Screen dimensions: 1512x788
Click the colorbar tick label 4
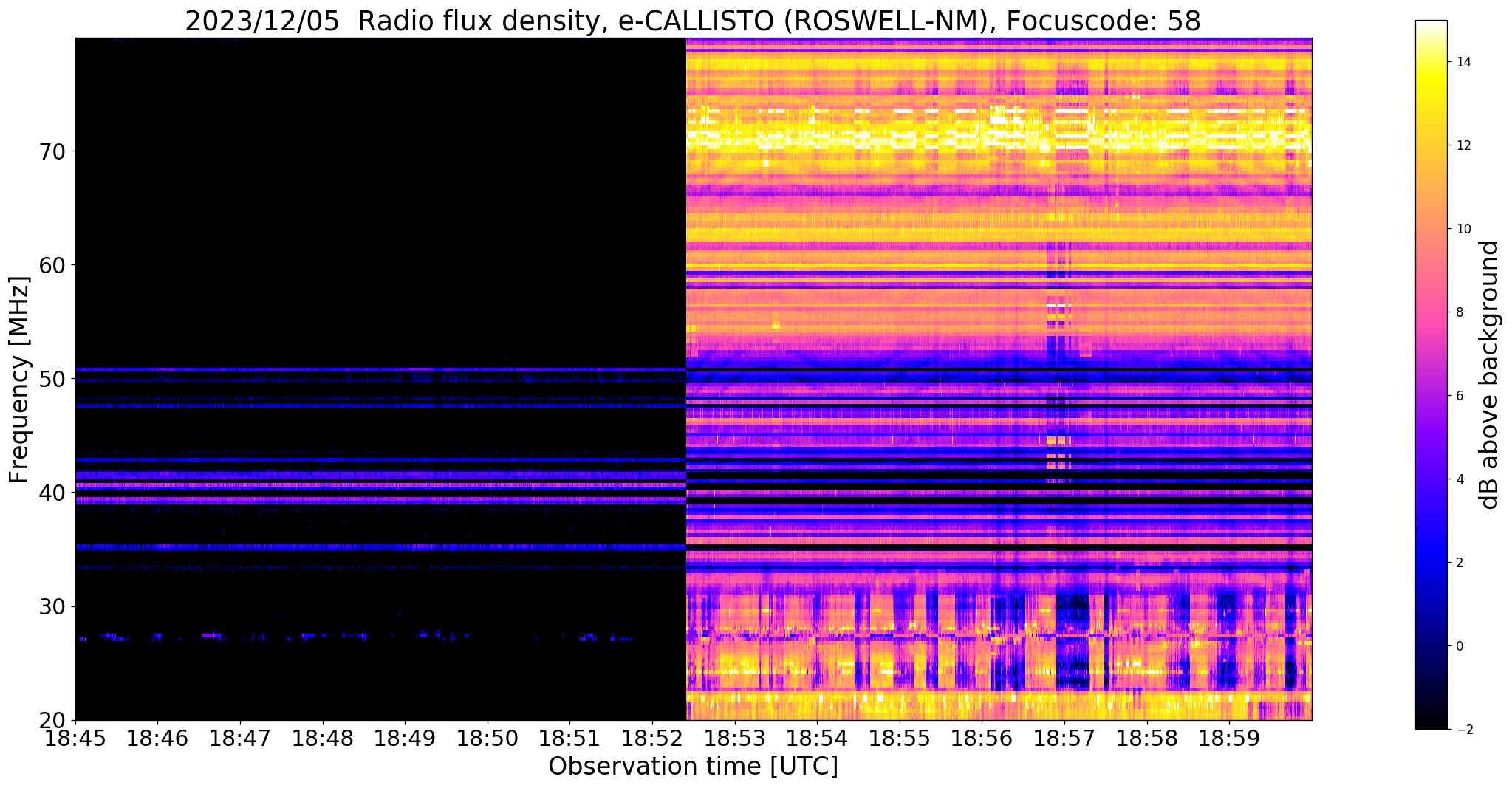(1459, 479)
